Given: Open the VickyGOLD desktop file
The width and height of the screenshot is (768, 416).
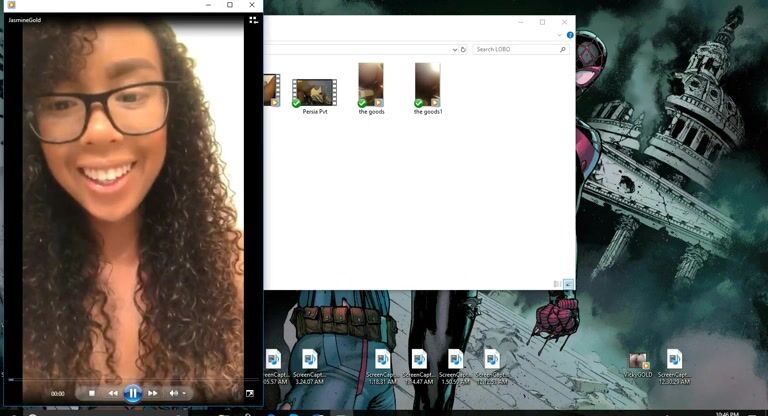Looking at the screenshot, I should point(639,362).
